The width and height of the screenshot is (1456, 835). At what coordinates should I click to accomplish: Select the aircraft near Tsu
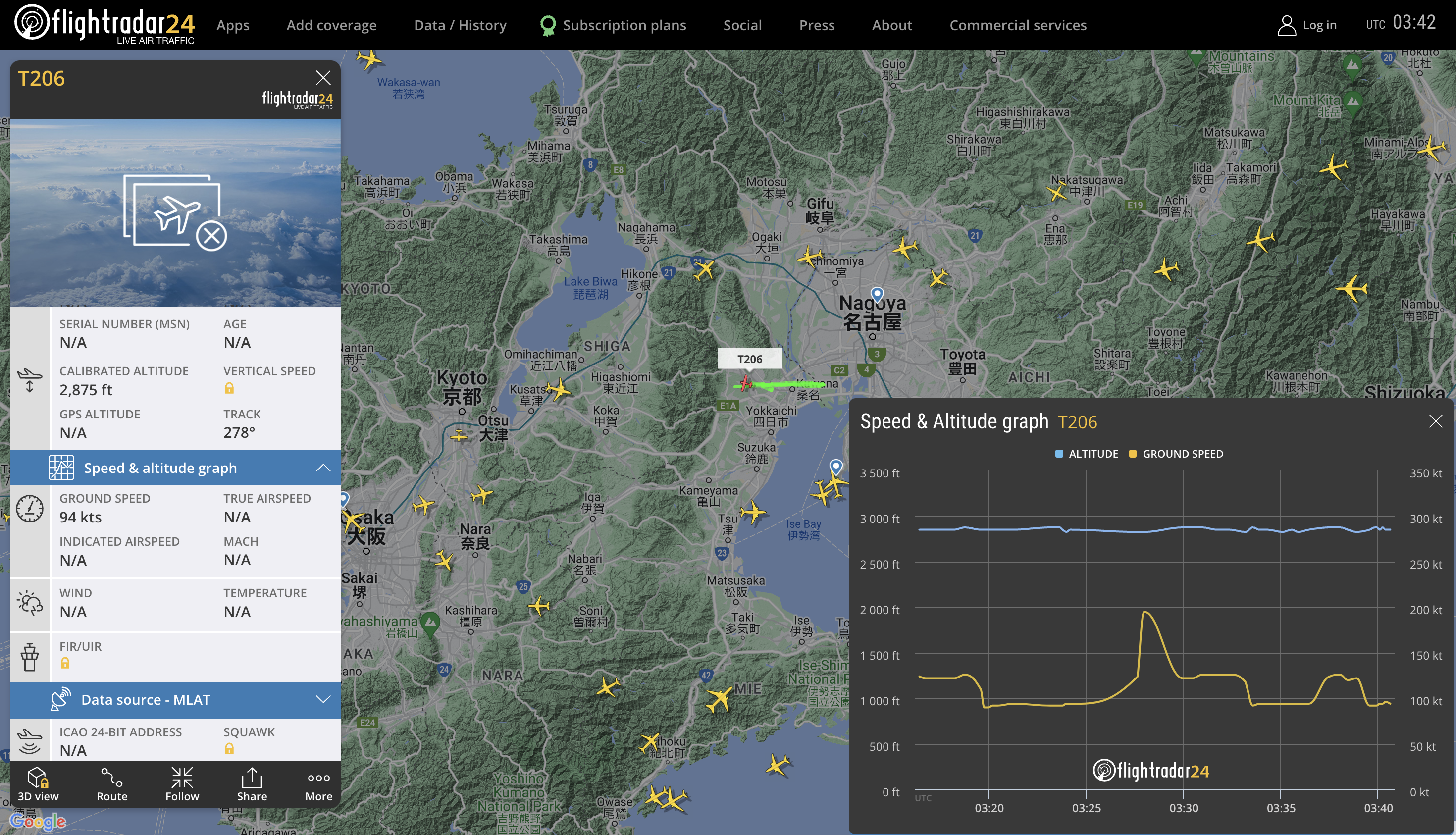coord(752,512)
